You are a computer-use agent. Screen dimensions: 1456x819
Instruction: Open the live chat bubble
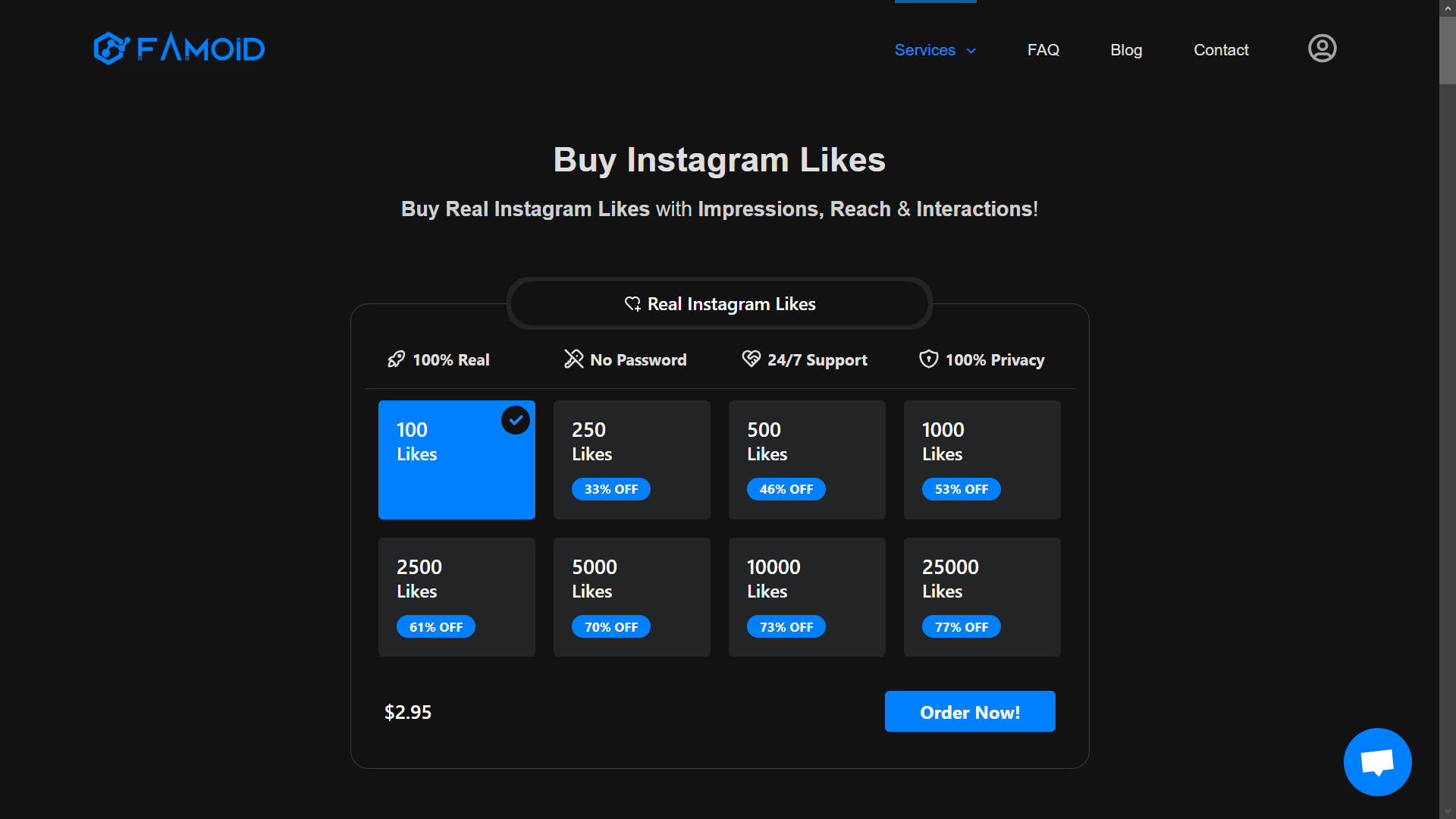pyautogui.click(x=1377, y=761)
